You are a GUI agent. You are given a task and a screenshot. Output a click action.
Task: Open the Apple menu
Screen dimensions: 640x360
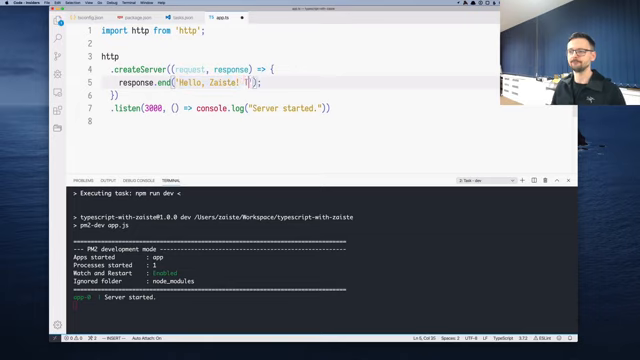[x=7, y=2]
